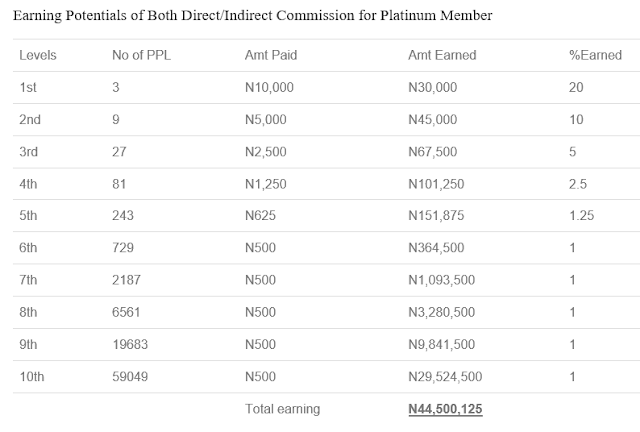Screen dimensions: 640x432
Task: Click the heading about Platinum Member commission
Action: click(x=252, y=17)
